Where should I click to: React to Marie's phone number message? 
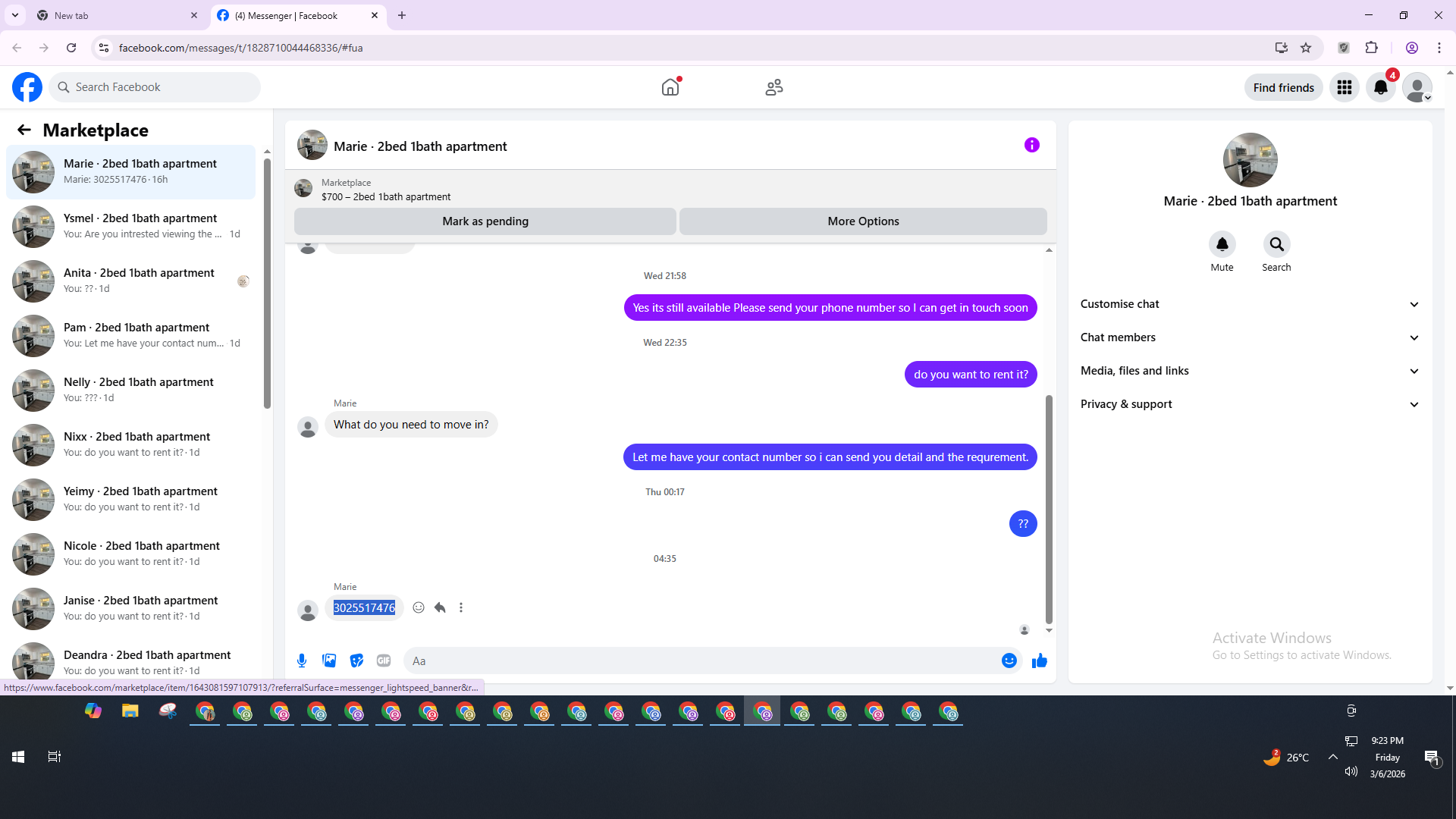click(x=419, y=607)
